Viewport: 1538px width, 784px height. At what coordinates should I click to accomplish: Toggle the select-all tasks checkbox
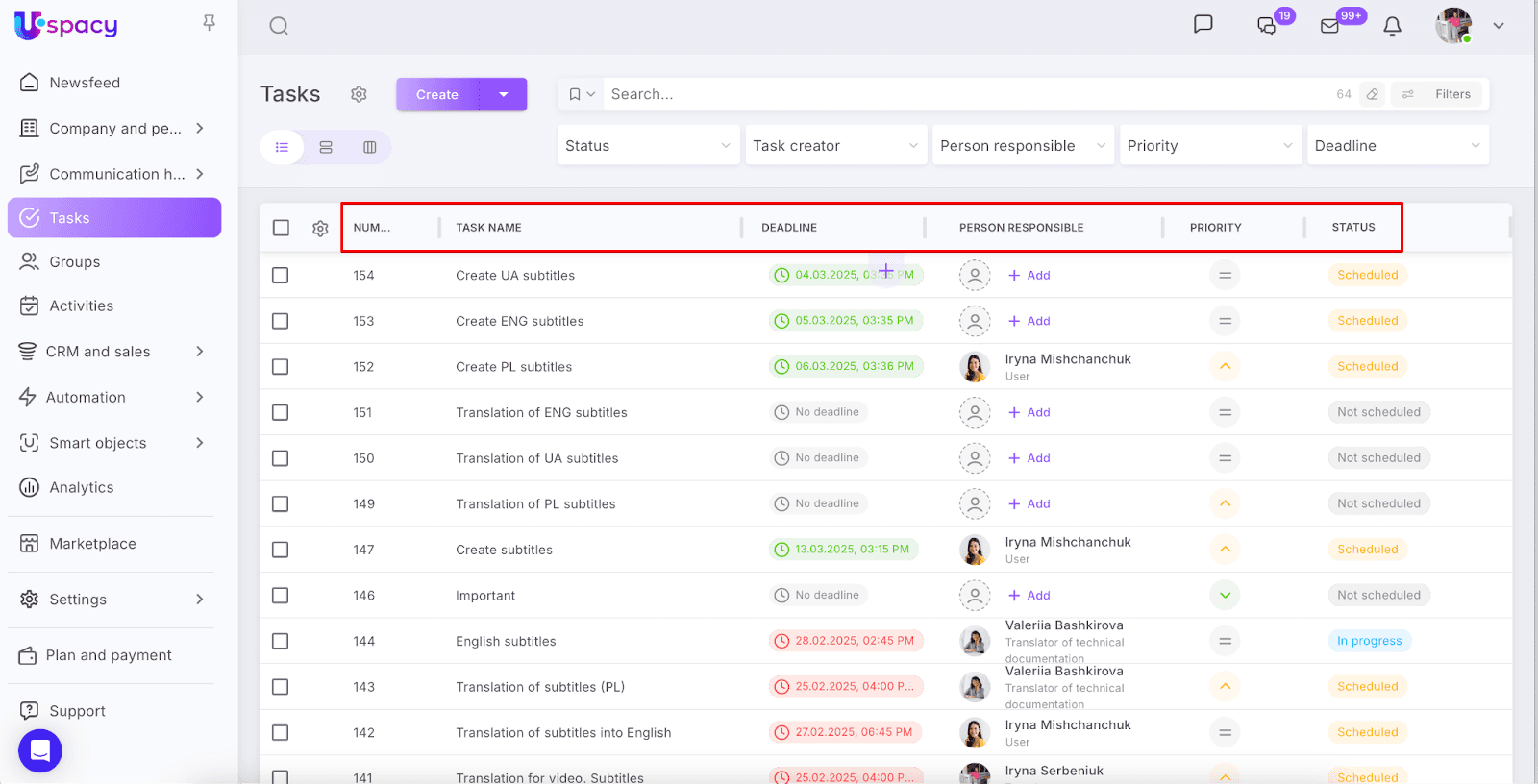281,228
